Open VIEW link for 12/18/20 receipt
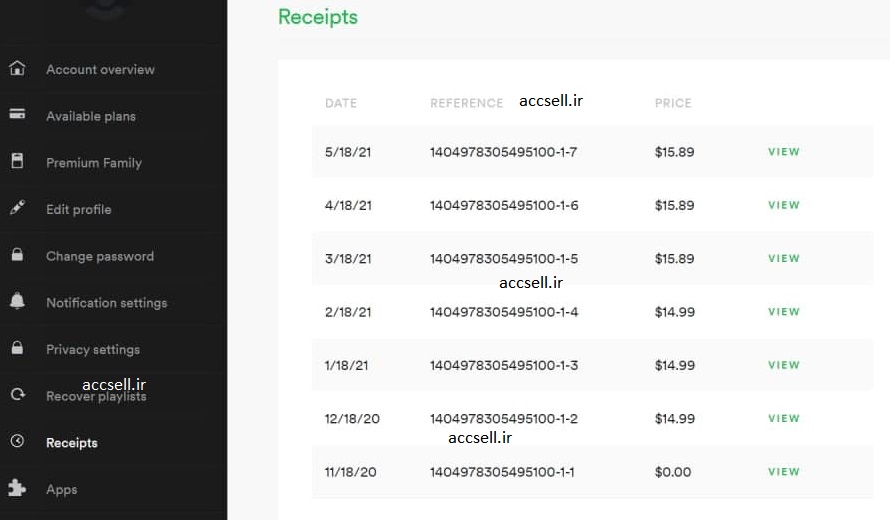This screenshot has height=520, width=890. tap(783, 418)
